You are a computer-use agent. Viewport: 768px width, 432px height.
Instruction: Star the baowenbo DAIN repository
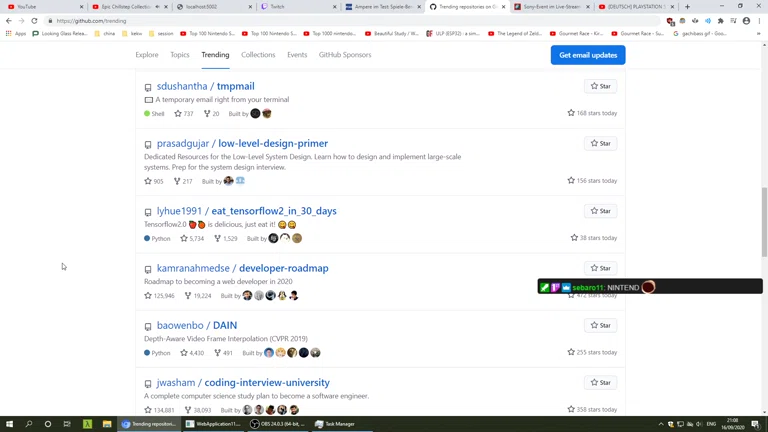click(600, 326)
